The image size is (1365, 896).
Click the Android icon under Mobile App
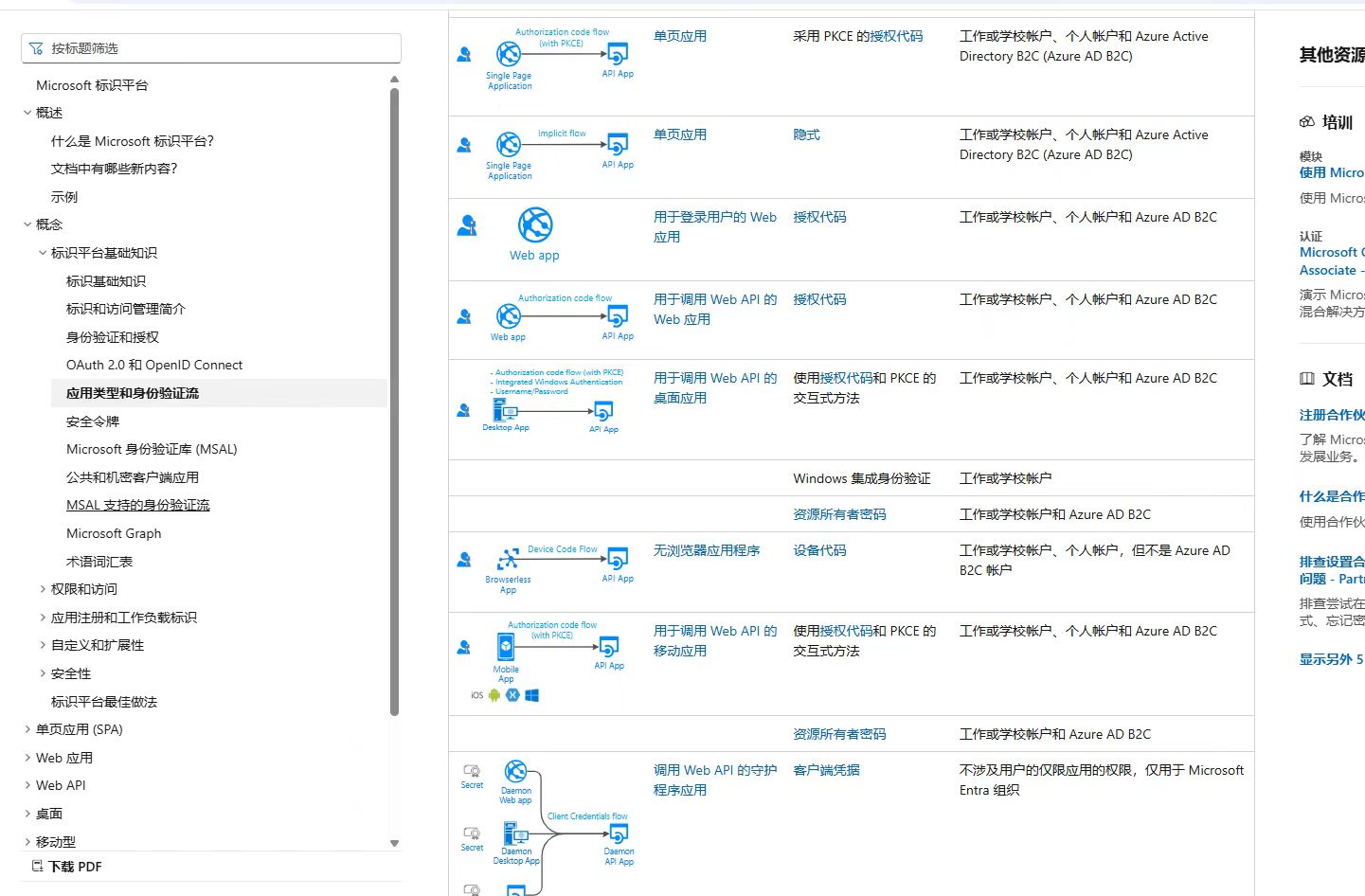point(494,695)
